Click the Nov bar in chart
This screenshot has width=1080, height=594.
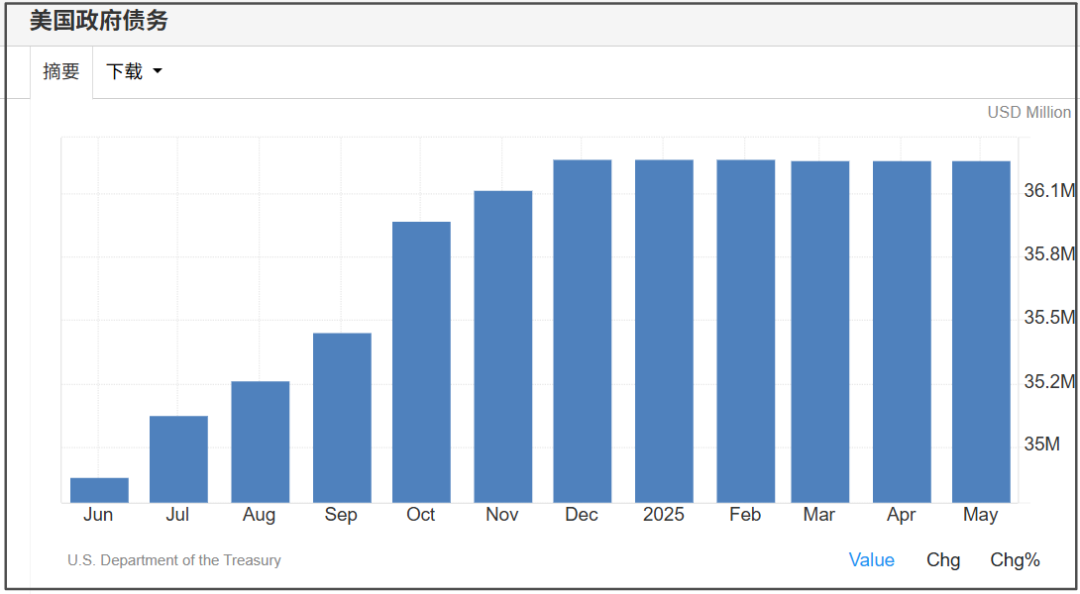(503, 347)
